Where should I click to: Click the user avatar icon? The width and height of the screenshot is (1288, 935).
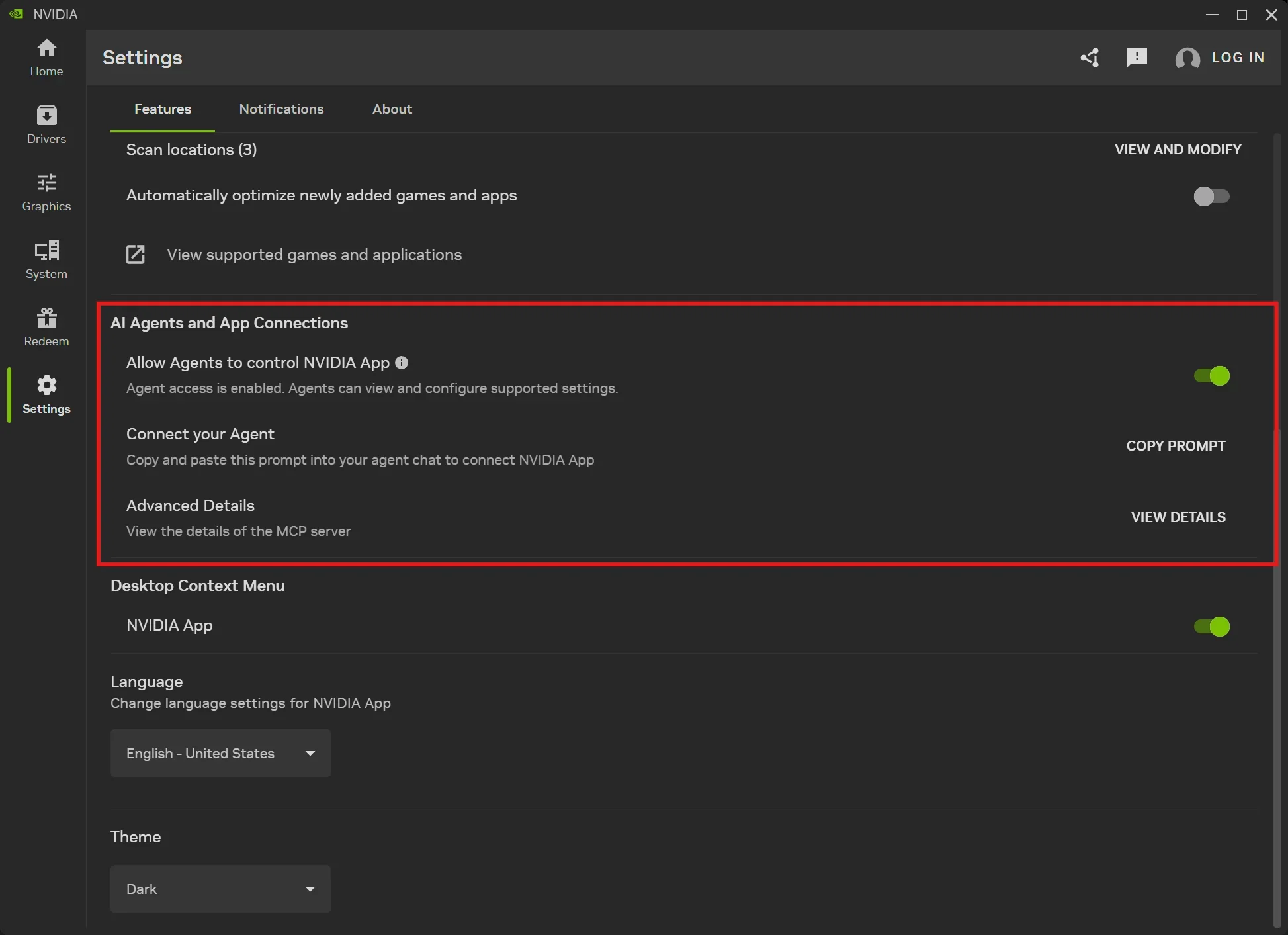pos(1187,58)
